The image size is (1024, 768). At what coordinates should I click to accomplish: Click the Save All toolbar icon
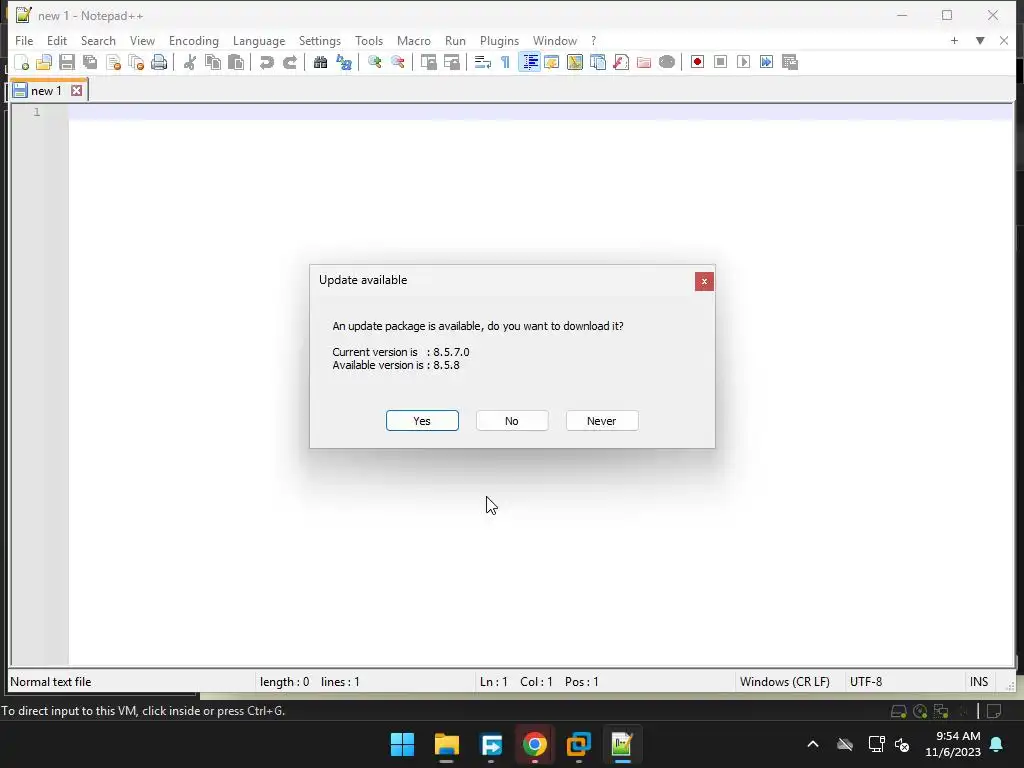click(90, 62)
